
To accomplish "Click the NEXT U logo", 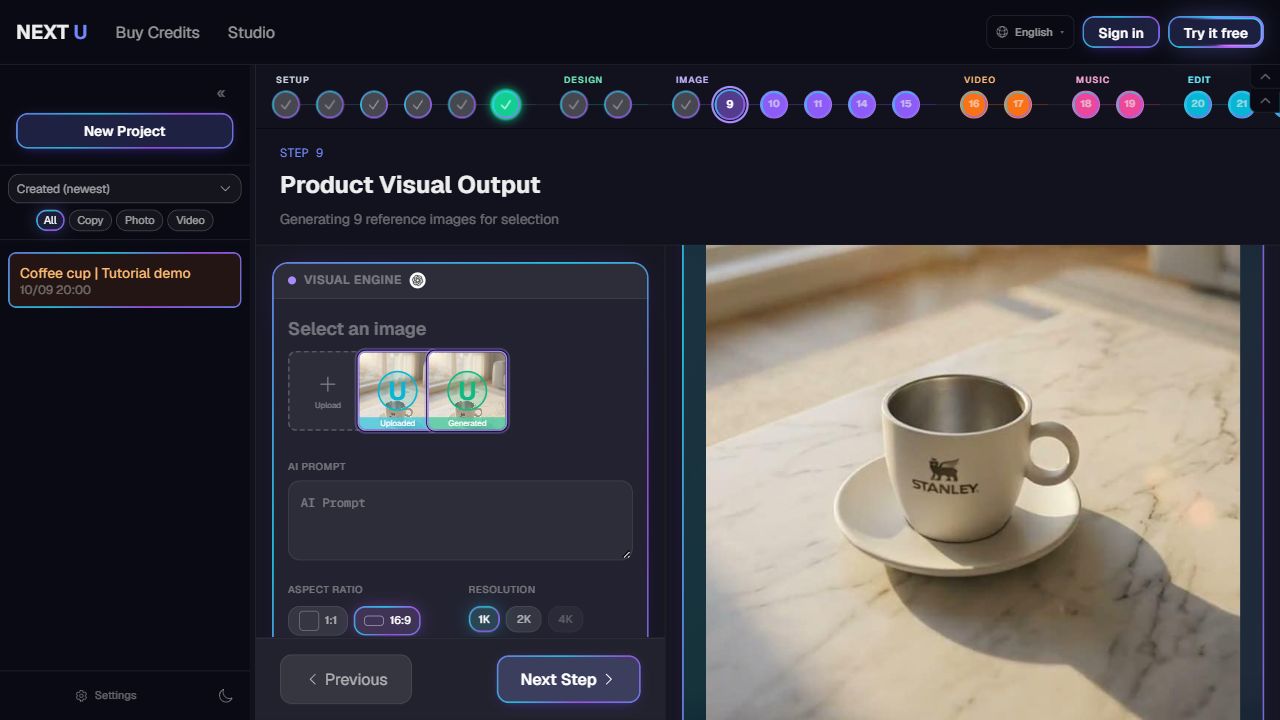I will click(52, 32).
